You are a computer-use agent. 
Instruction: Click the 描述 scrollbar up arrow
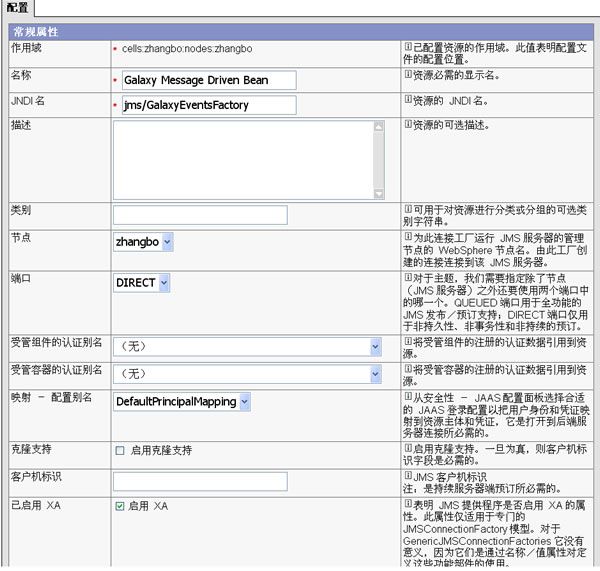click(379, 126)
